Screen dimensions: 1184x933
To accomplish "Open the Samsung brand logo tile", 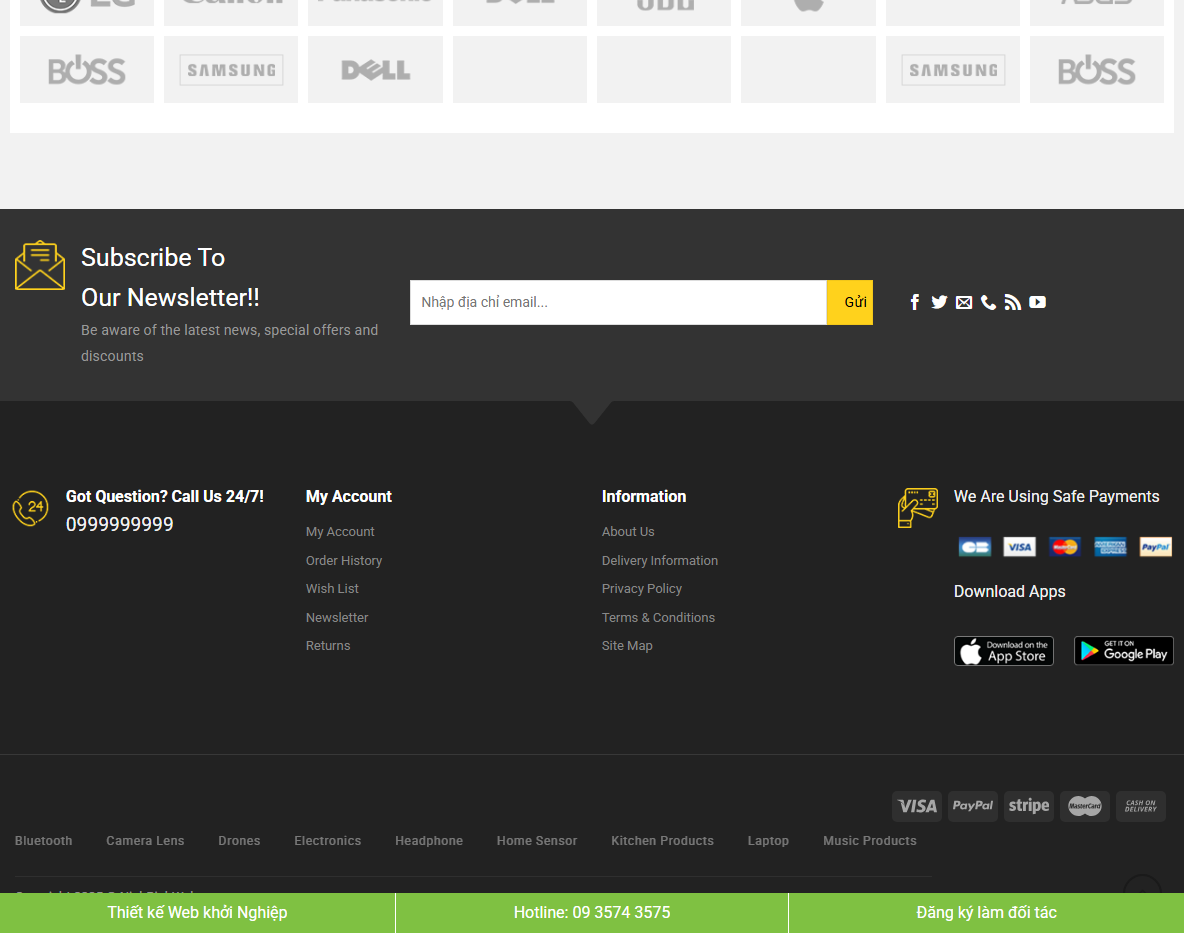I will point(230,69).
